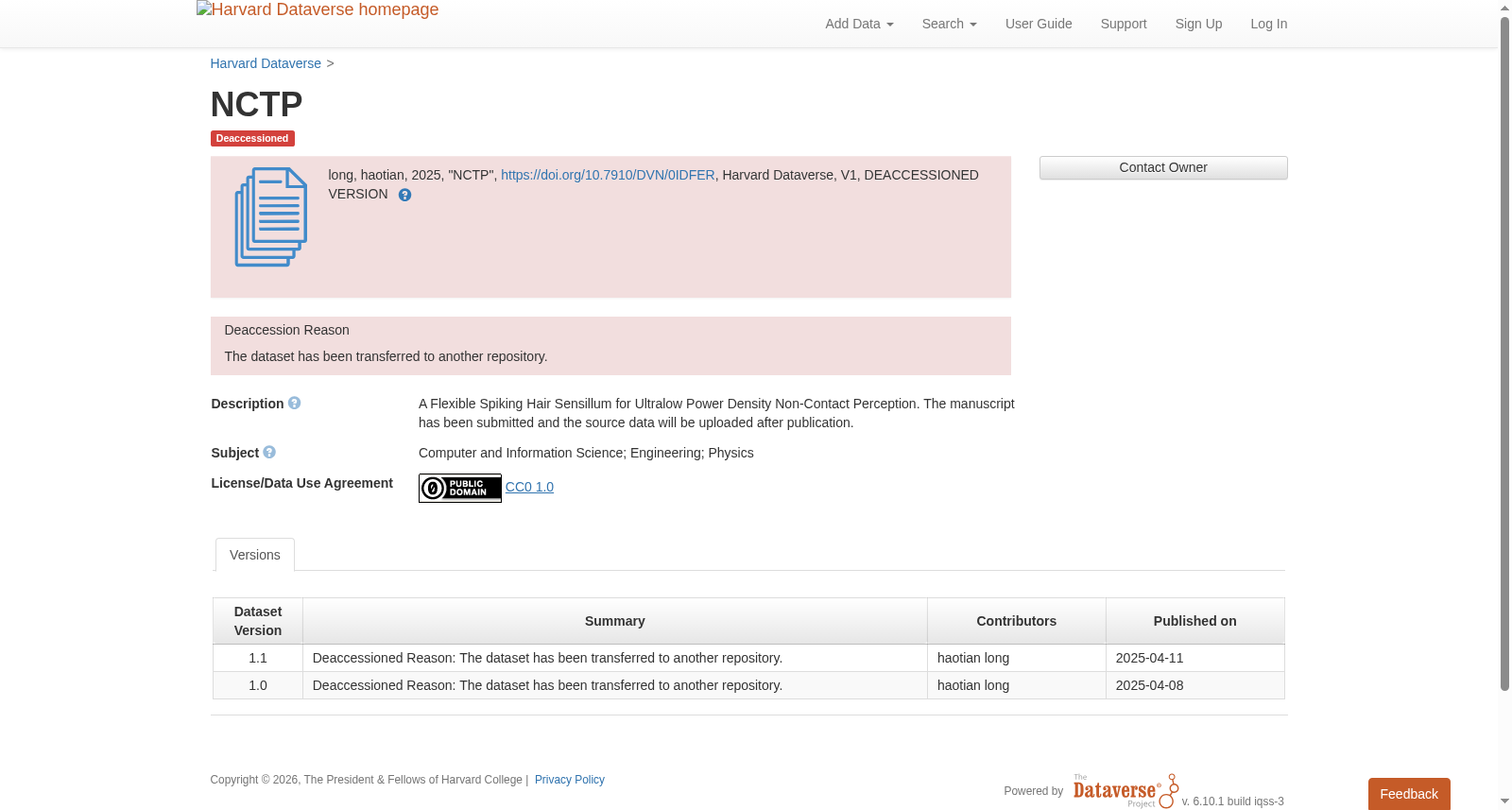Expand the Search dropdown menu
Screen dimensions: 1512x810
tap(949, 24)
